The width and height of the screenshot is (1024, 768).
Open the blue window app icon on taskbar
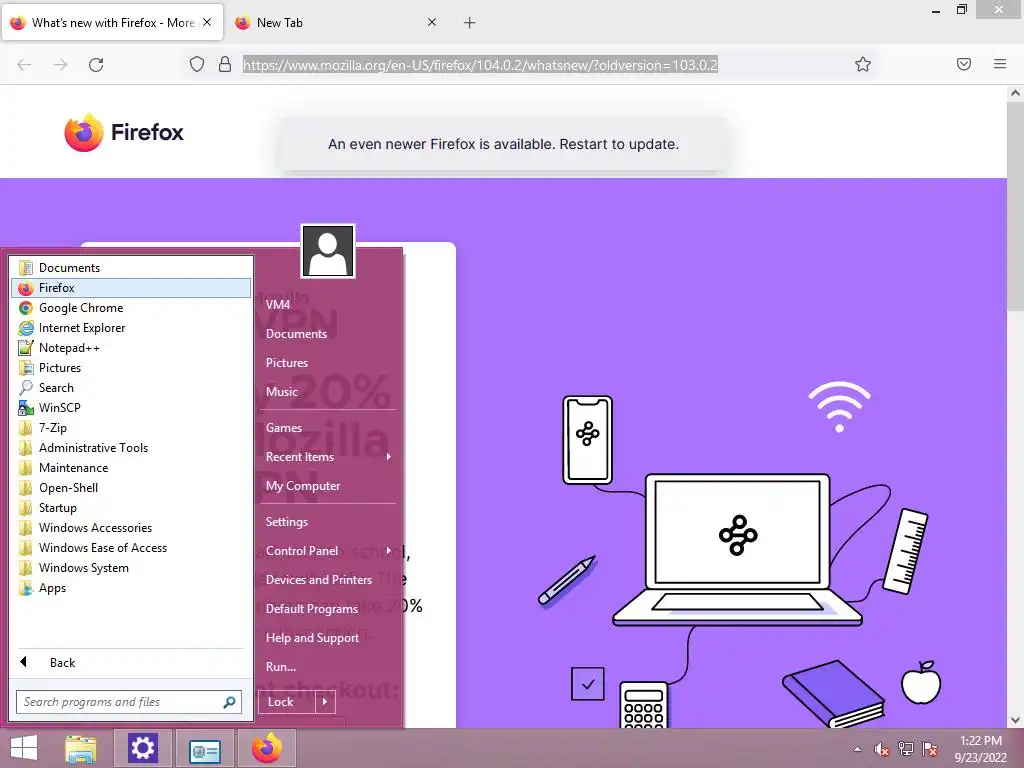204,750
